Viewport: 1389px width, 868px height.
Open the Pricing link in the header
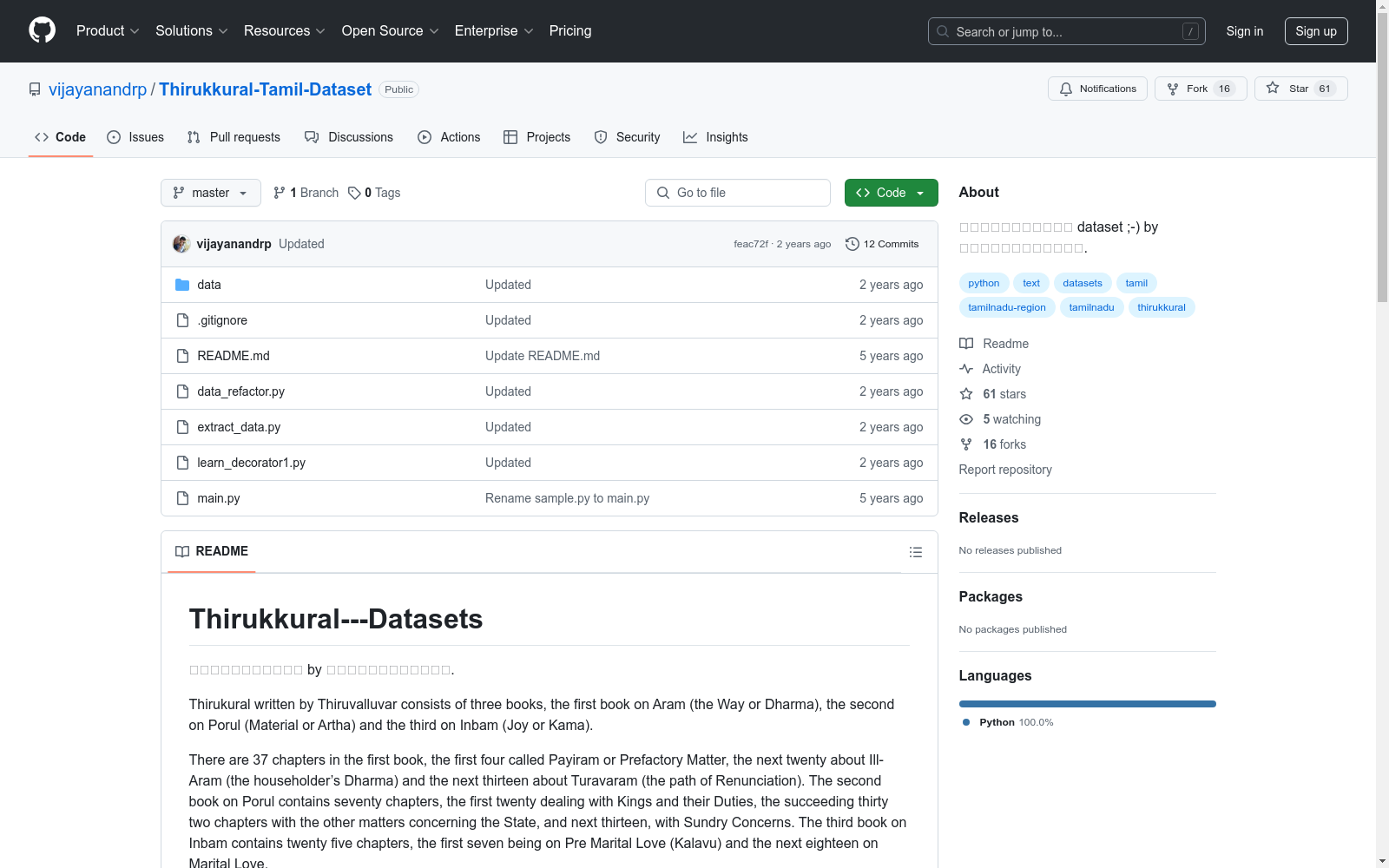tap(570, 30)
